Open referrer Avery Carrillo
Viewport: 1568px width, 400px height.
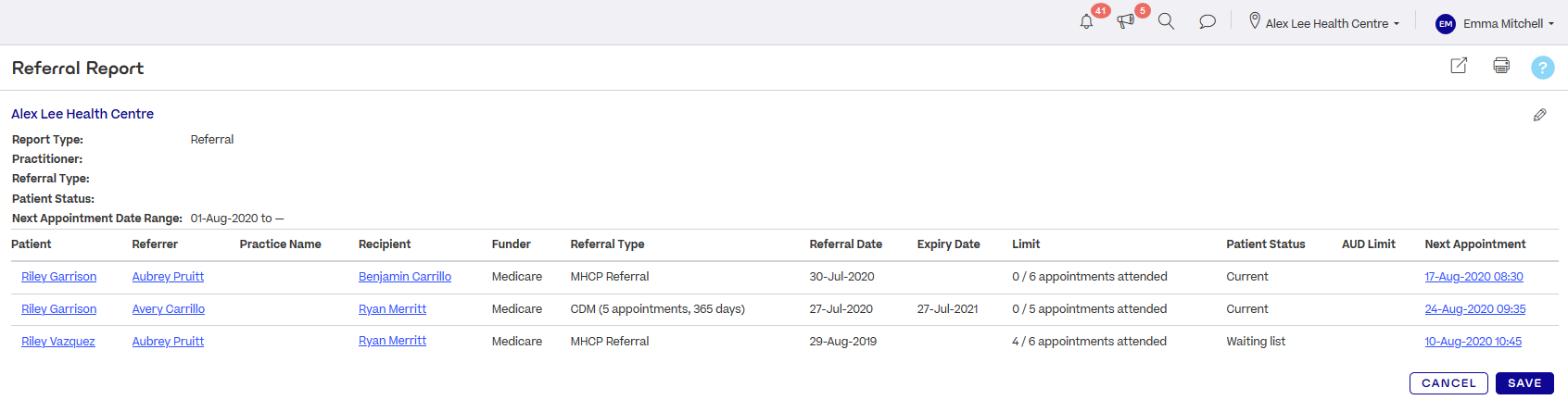point(169,309)
